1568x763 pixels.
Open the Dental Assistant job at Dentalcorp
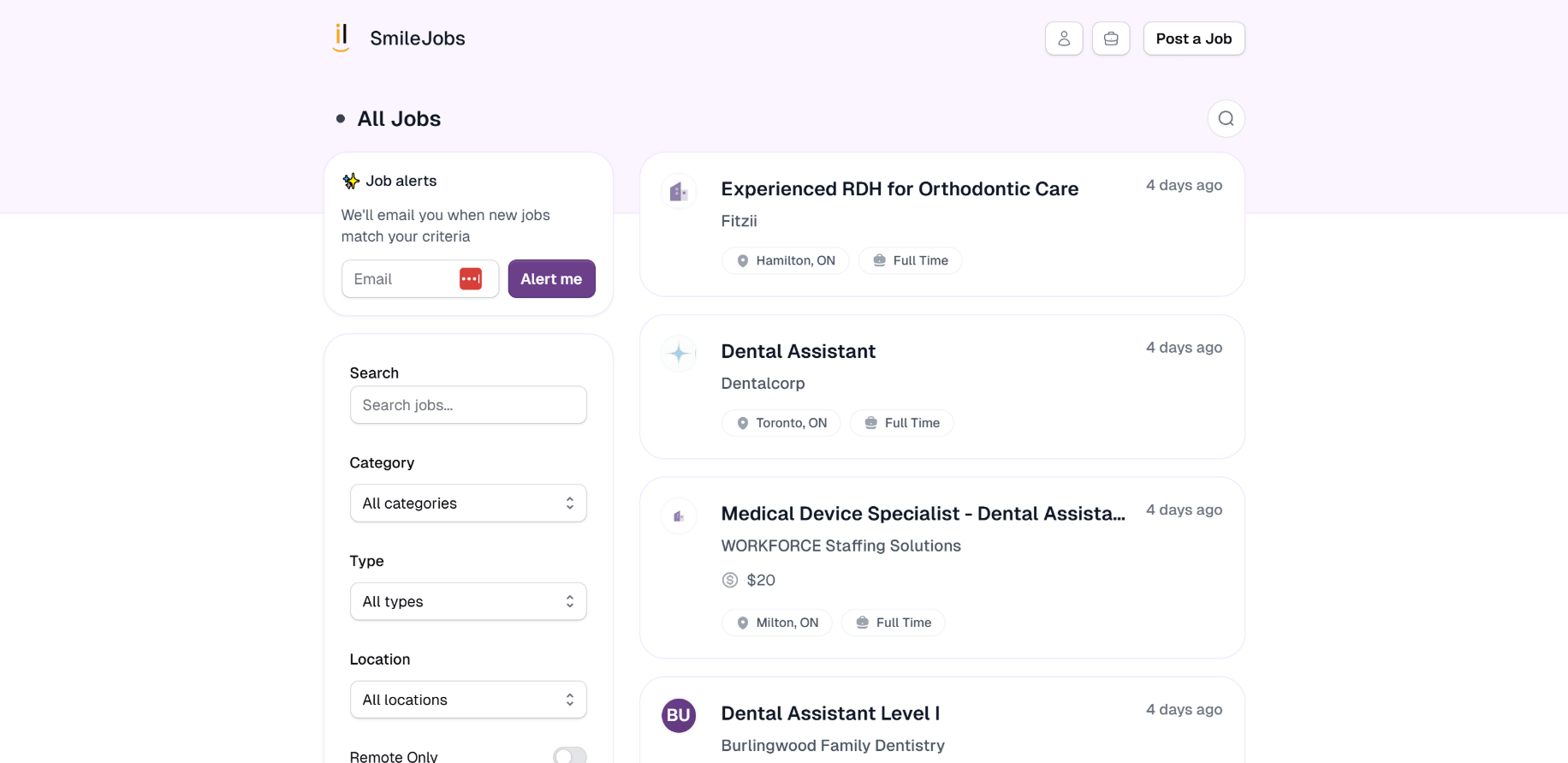point(798,352)
